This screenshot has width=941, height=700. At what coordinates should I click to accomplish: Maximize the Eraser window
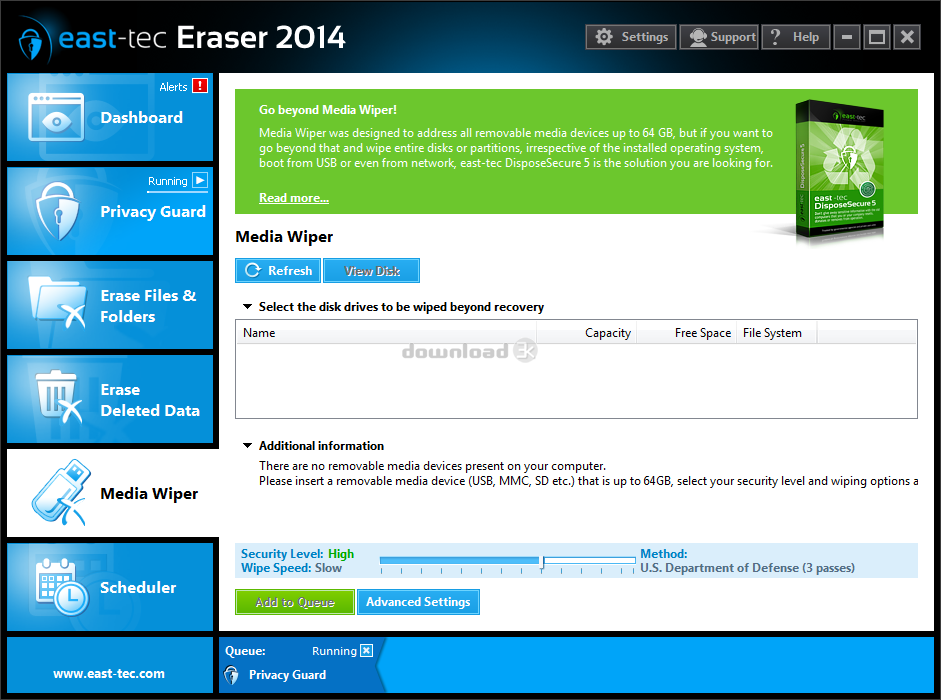[877, 37]
